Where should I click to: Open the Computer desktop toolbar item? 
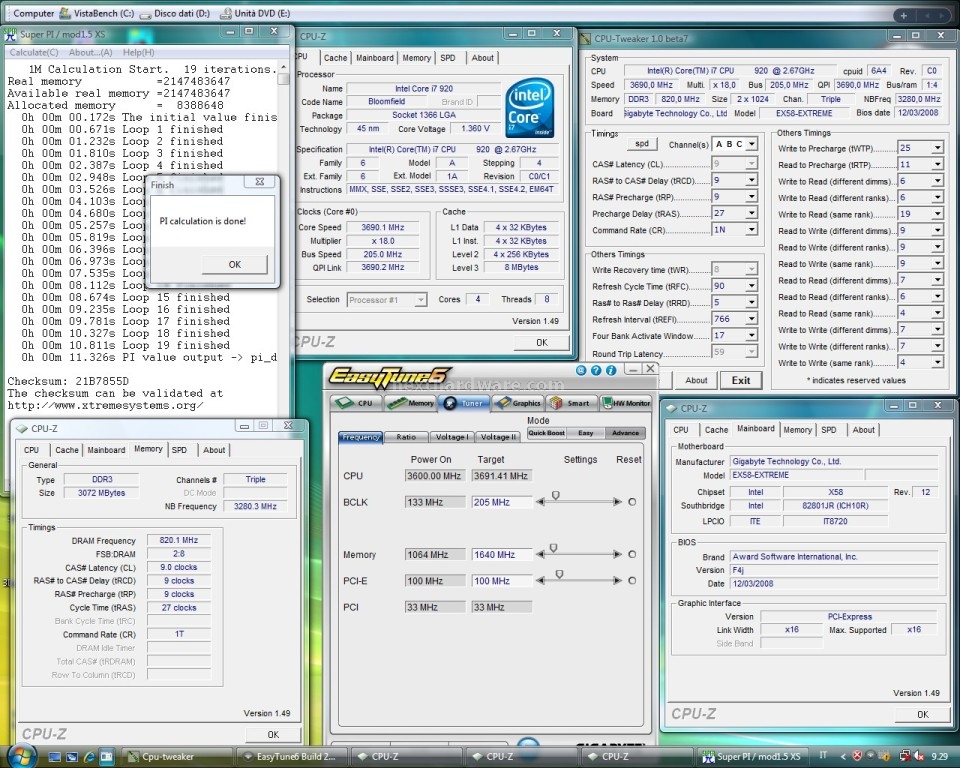click(34, 13)
